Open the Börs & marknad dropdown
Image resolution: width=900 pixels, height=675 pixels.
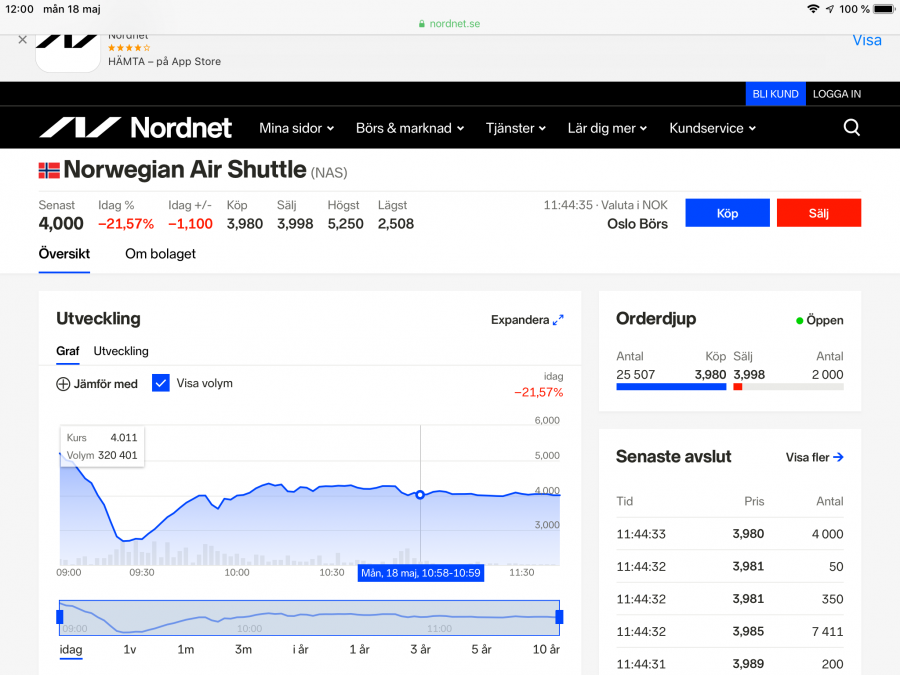coord(410,128)
